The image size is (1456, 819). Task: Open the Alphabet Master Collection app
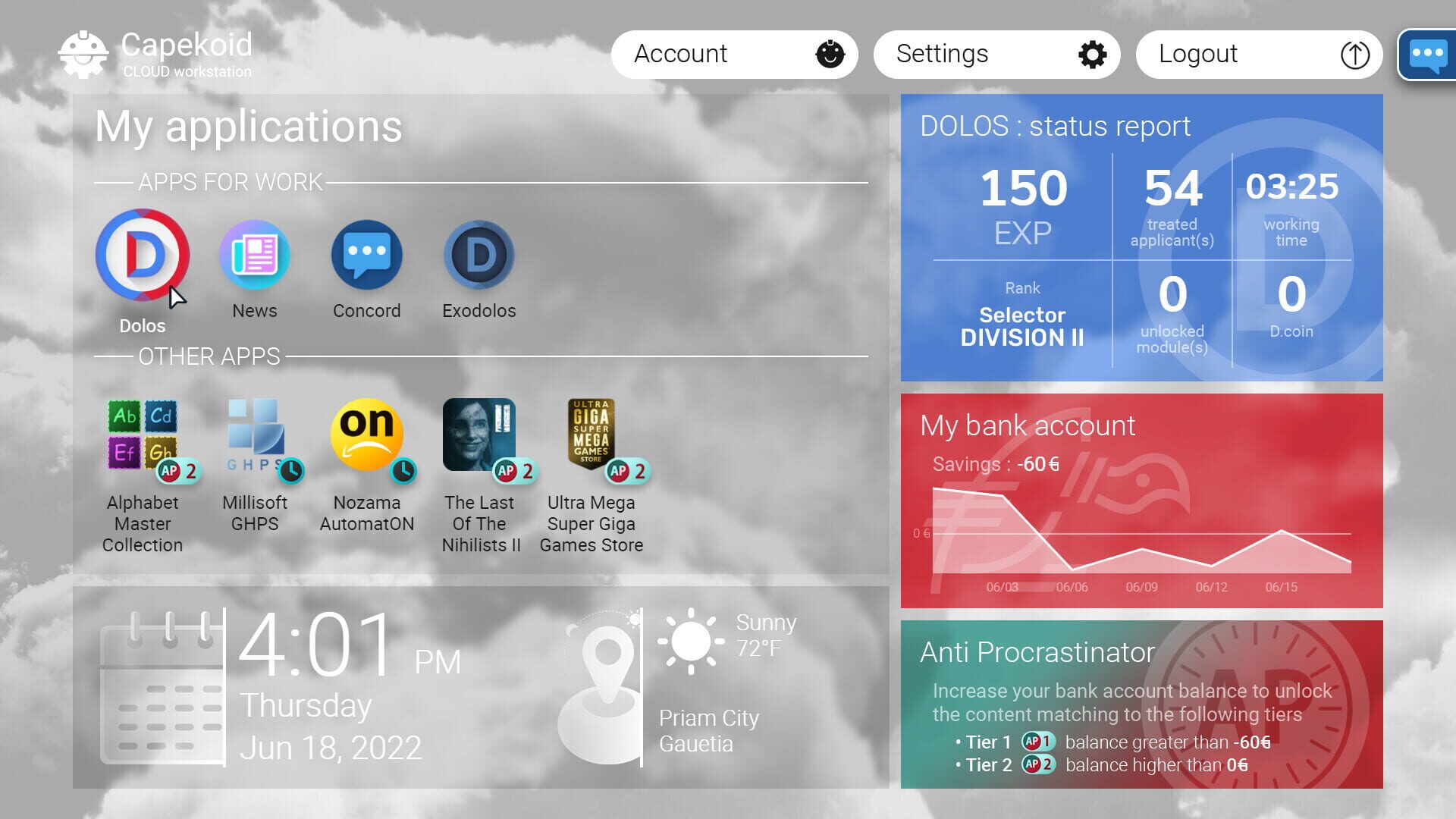[x=140, y=434]
